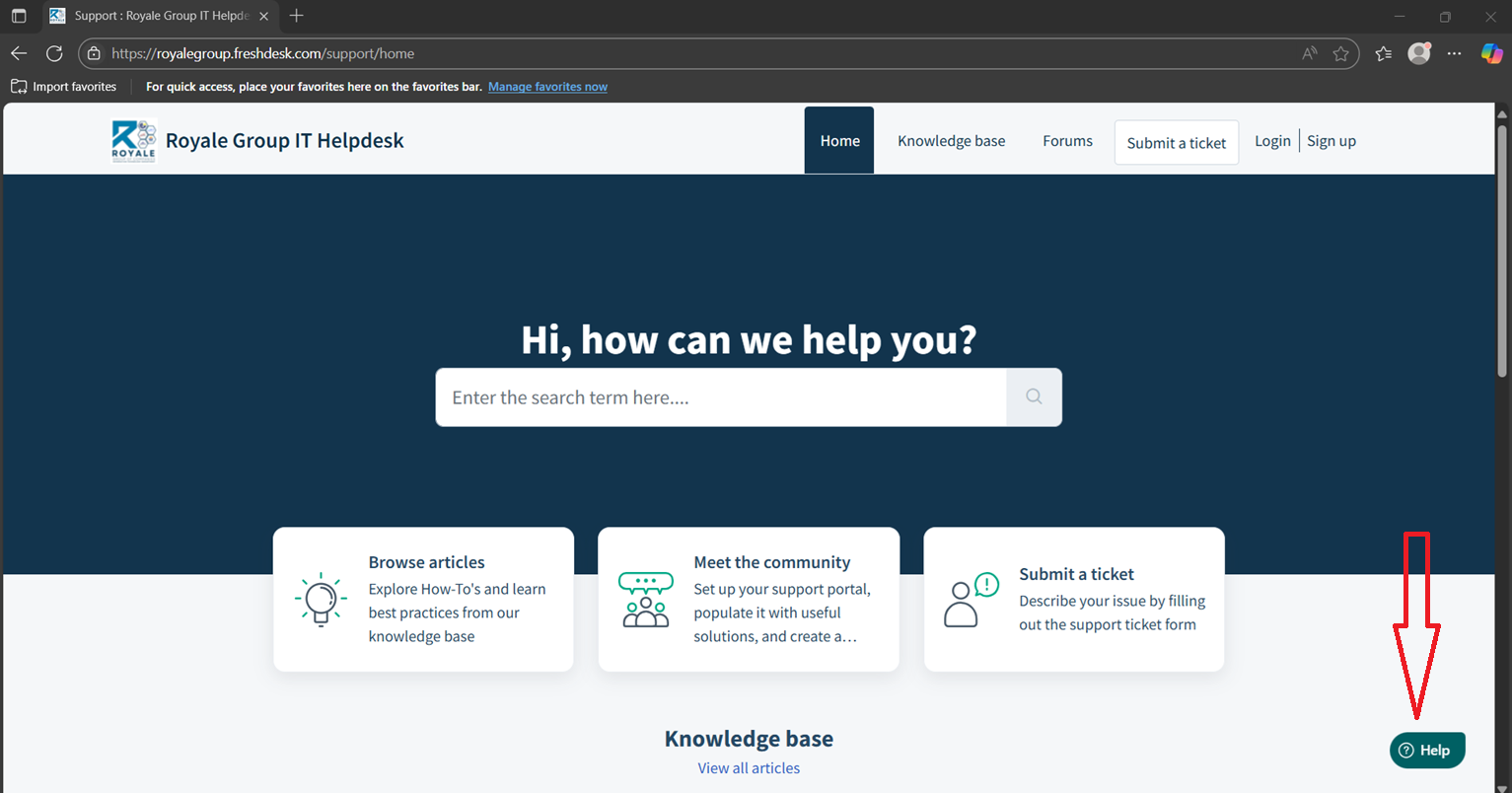
Task: Click the page vertical scrollbar thumb
Action: 1502,249
